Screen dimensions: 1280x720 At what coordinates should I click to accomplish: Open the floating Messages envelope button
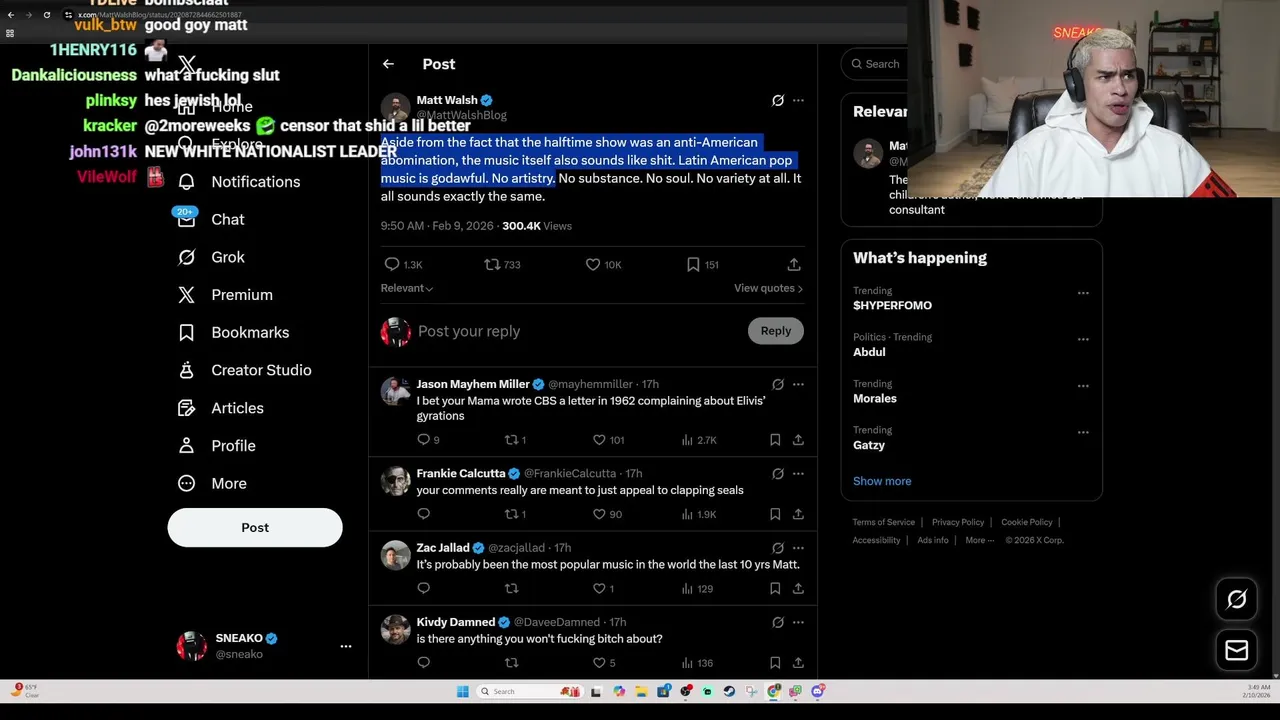pyautogui.click(x=1237, y=650)
